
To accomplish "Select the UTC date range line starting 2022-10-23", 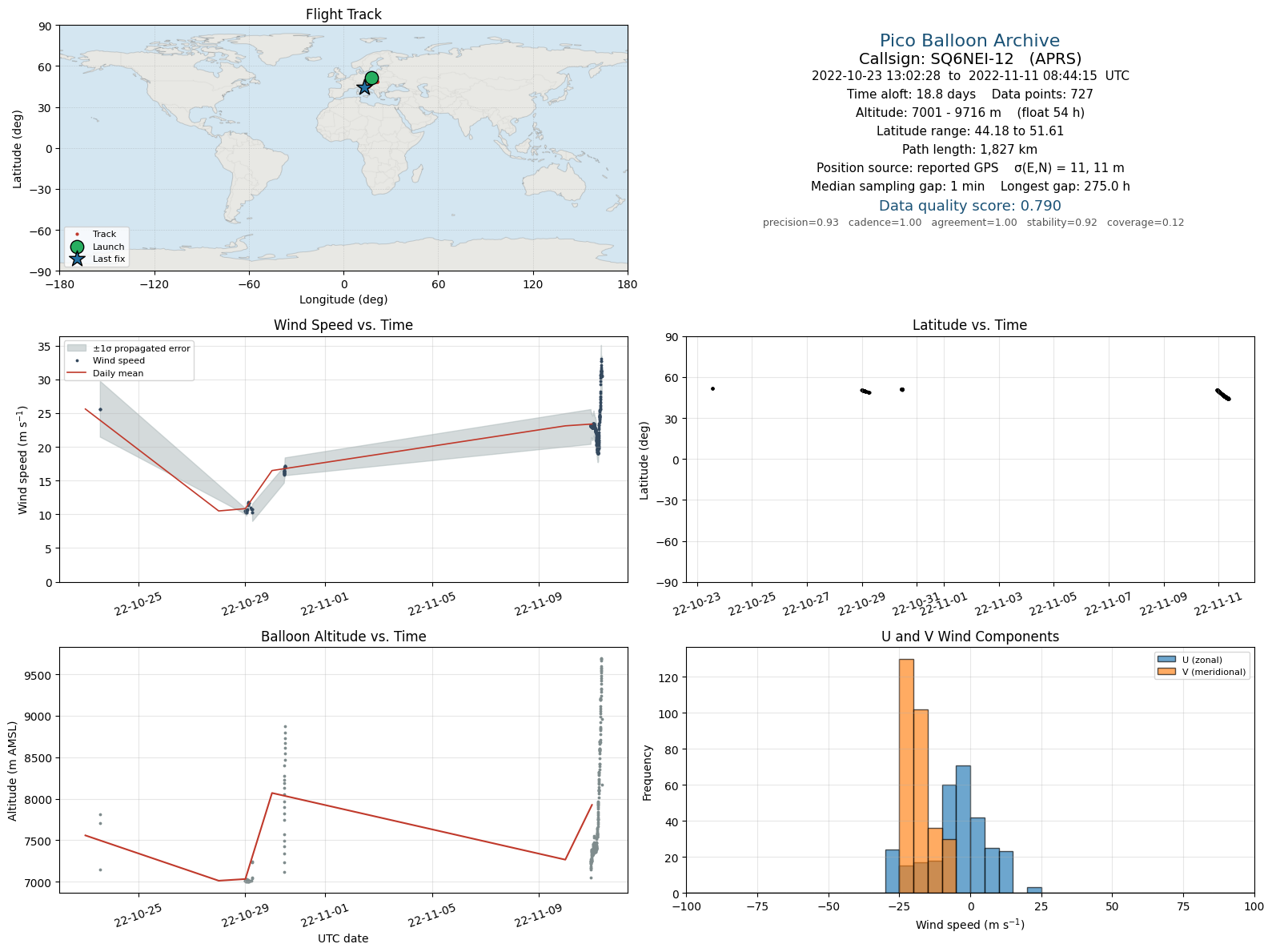I will pos(969,76).
